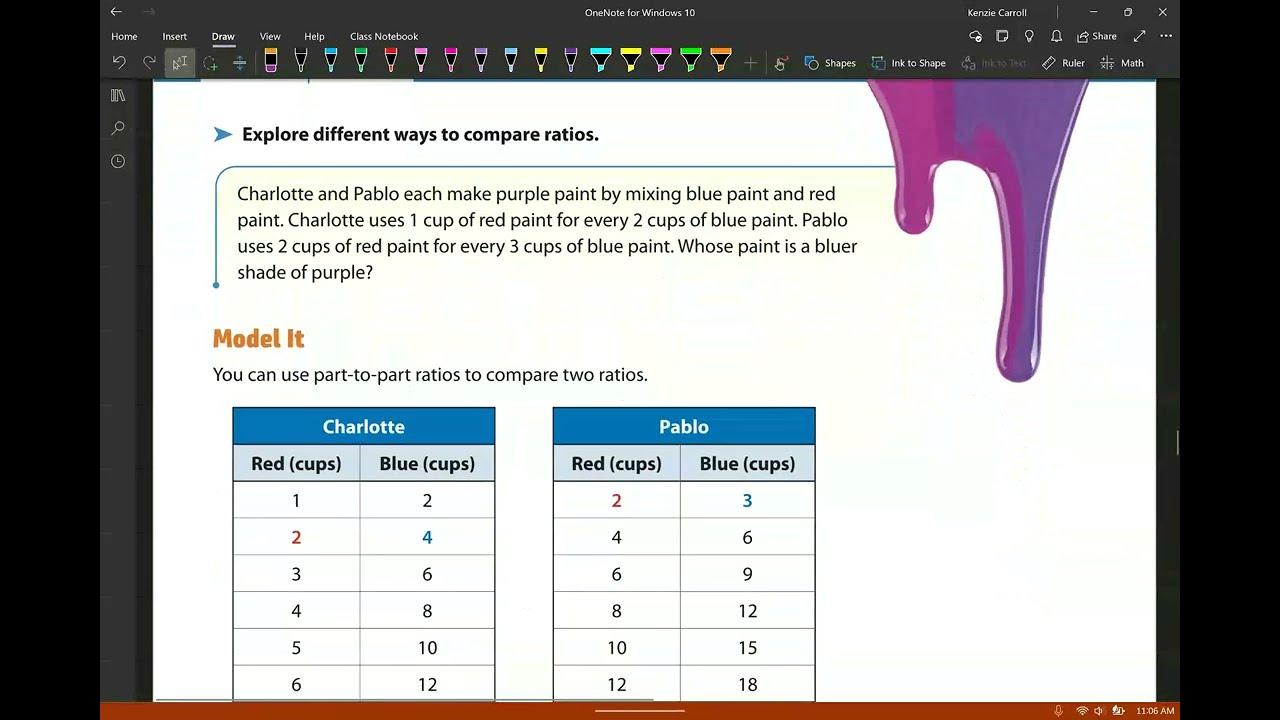Open the volume tray icon

pyautogui.click(x=1098, y=711)
